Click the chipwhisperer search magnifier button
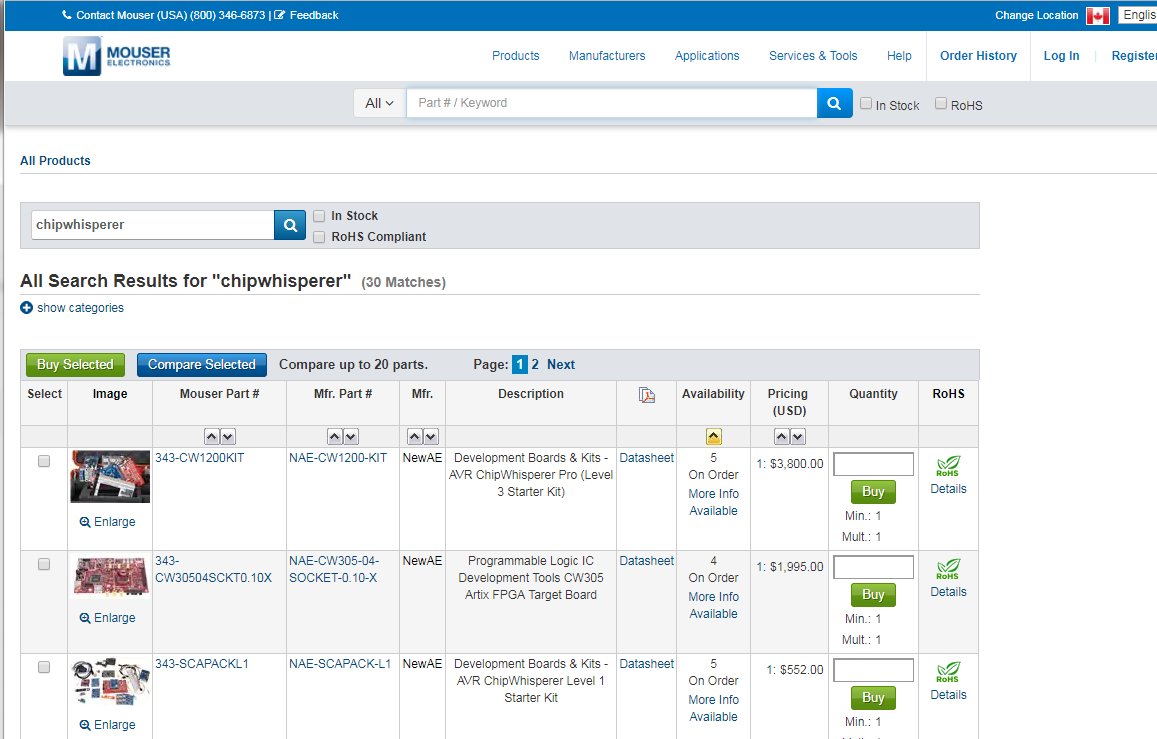The image size is (1157, 739). click(290, 225)
